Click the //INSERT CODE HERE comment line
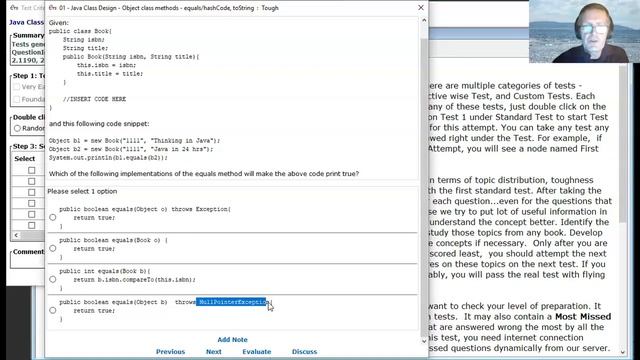 coord(94,99)
